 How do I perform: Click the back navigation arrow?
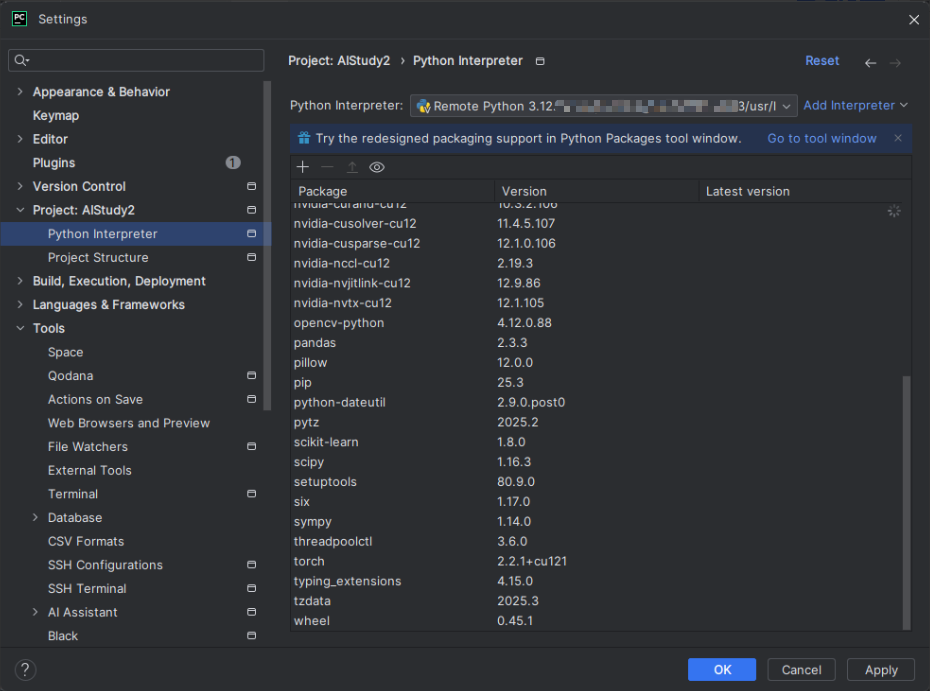(870, 62)
